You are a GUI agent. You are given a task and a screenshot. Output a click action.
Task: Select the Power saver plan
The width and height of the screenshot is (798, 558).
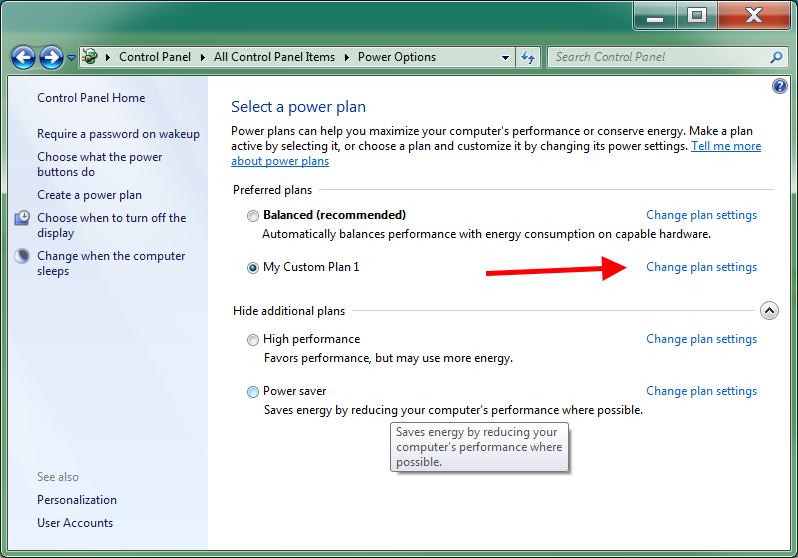[252, 392]
